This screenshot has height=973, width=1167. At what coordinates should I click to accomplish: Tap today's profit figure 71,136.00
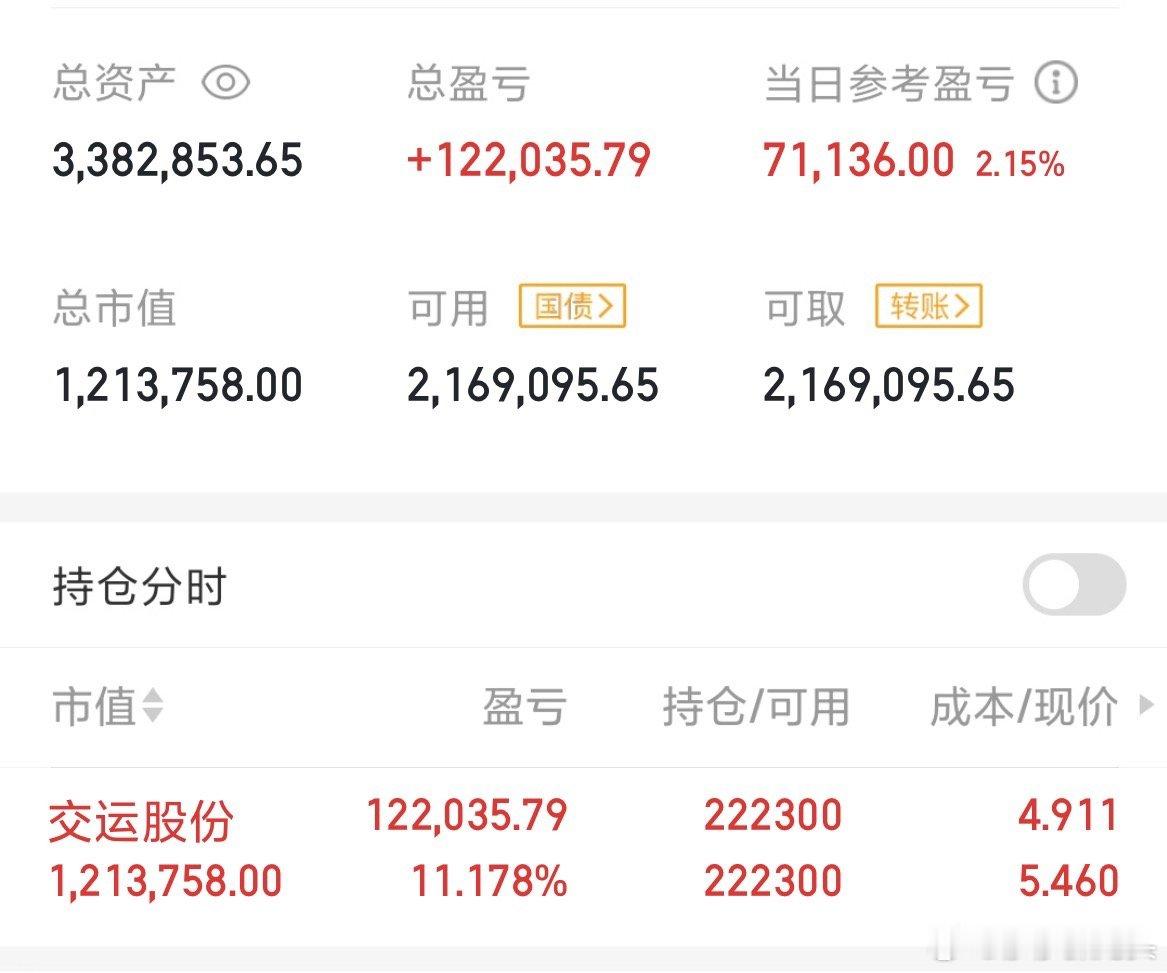858,160
